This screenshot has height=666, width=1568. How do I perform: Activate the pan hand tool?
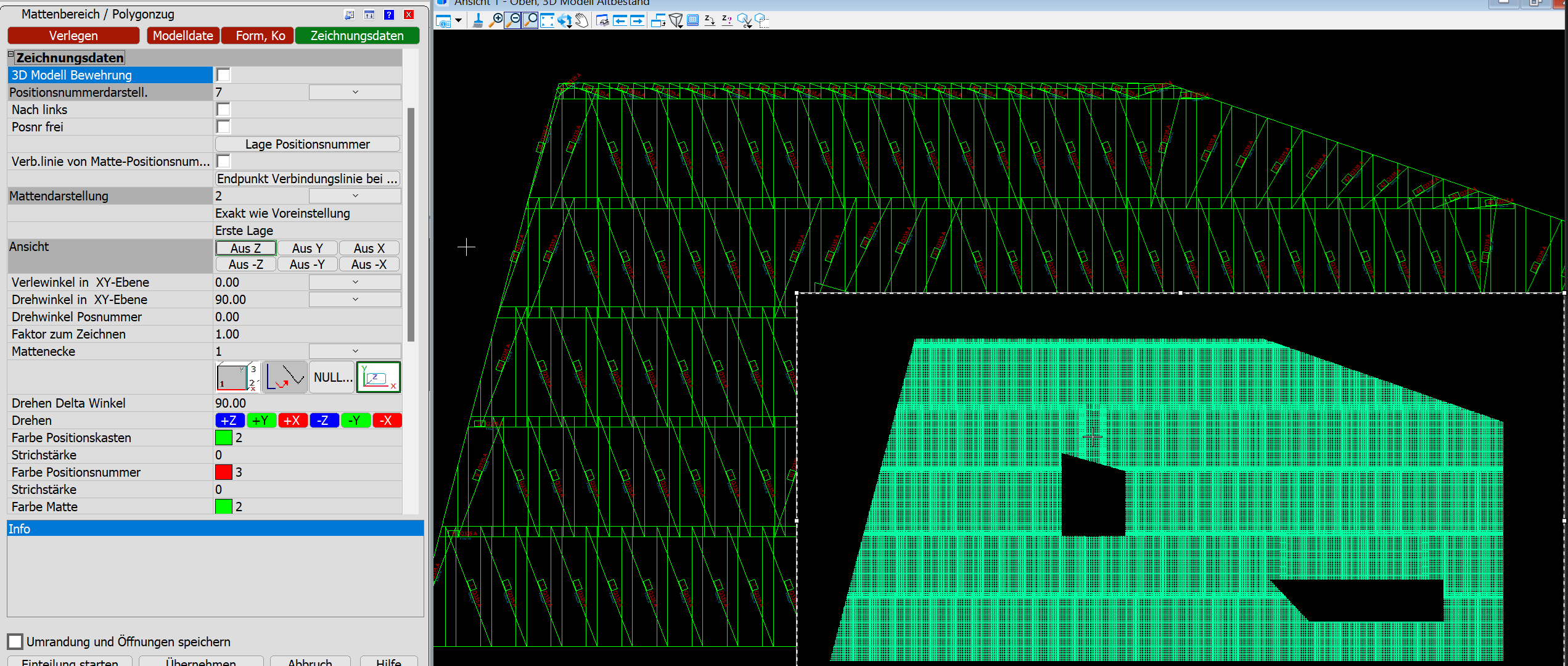[x=581, y=20]
